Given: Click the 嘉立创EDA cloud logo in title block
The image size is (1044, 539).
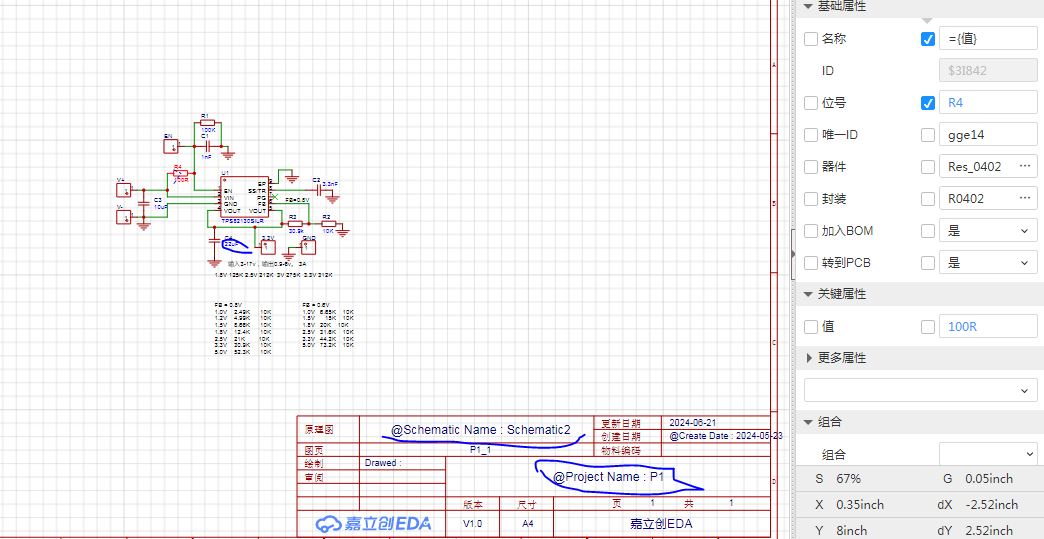Looking at the screenshot, I should 373,524.
